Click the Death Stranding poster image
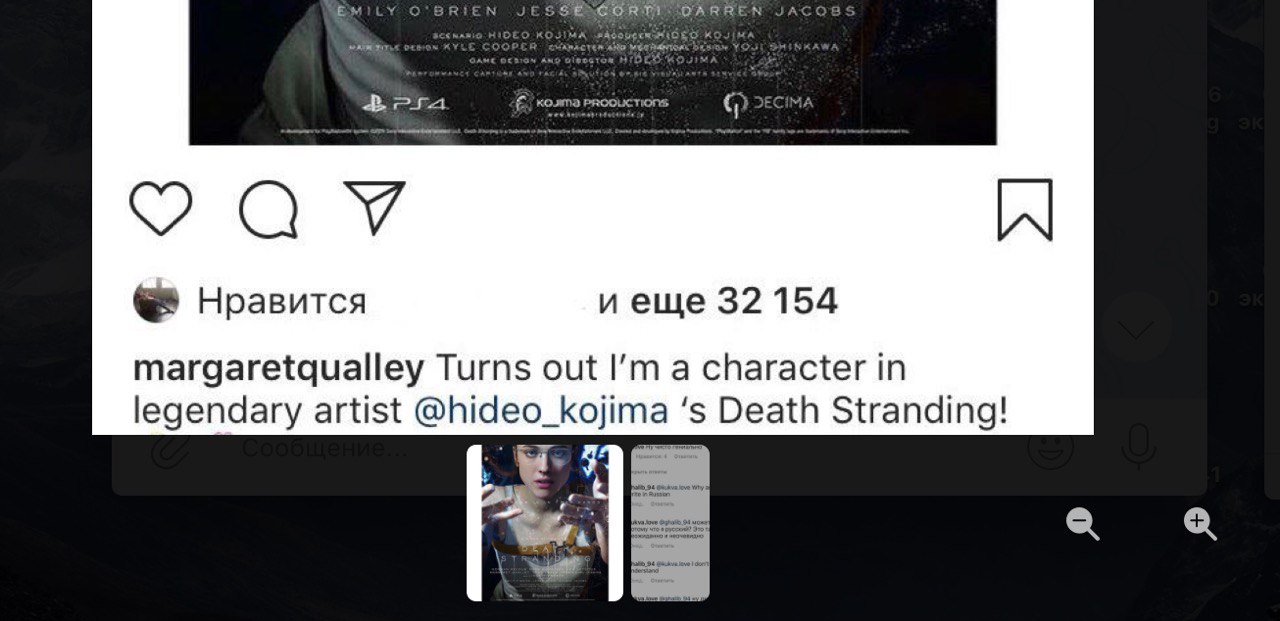The width and height of the screenshot is (1280, 621). [593, 72]
